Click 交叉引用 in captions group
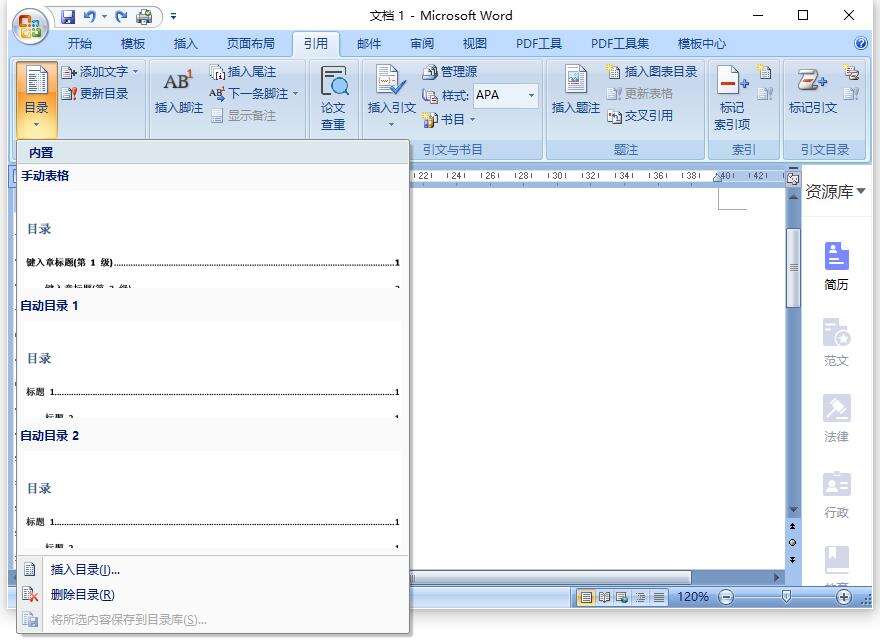The width and height of the screenshot is (880, 640). 640,116
